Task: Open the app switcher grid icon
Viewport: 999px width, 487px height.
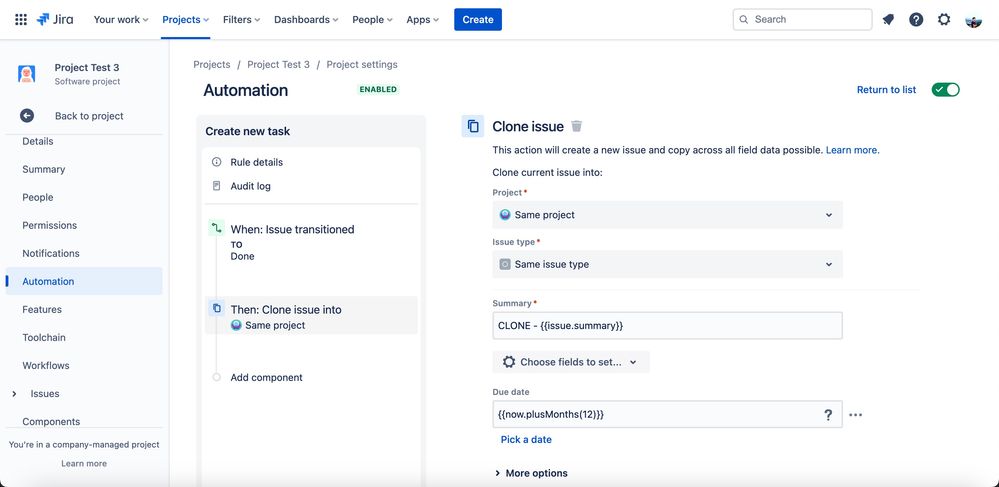Action: (x=21, y=19)
